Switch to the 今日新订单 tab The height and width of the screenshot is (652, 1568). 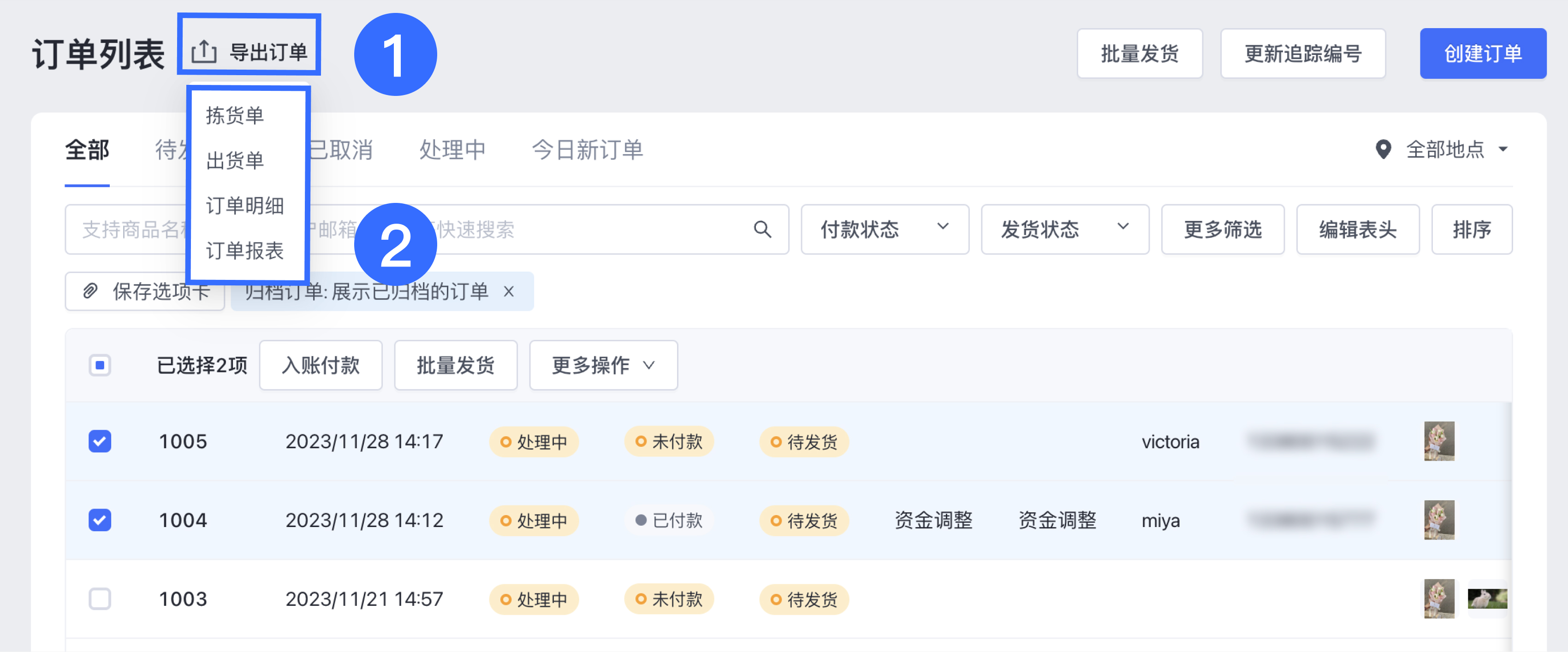pyautogui.click(x=587, y=149)
